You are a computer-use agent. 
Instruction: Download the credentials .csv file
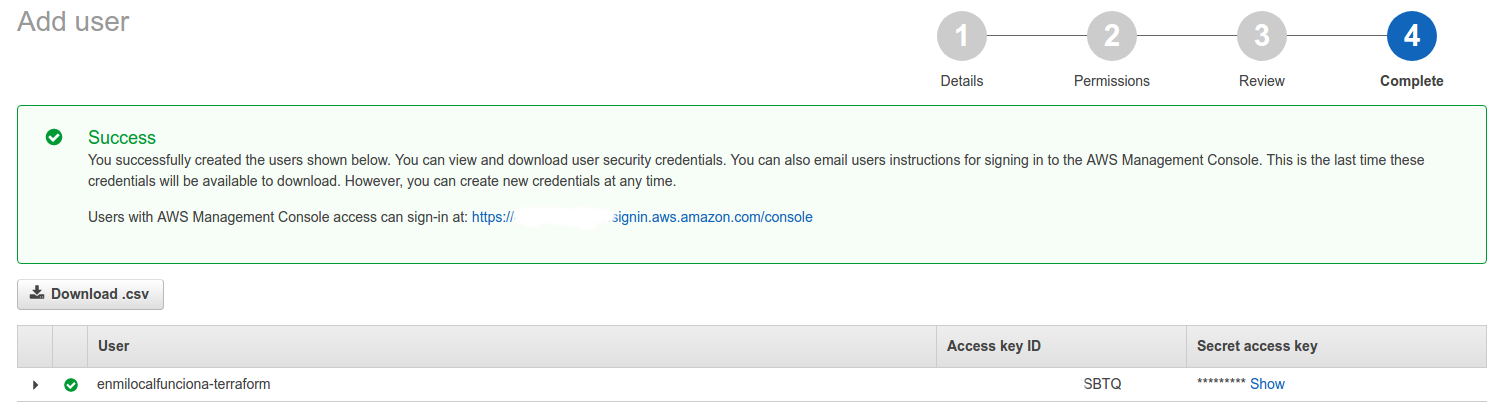(x=90, y=294)
